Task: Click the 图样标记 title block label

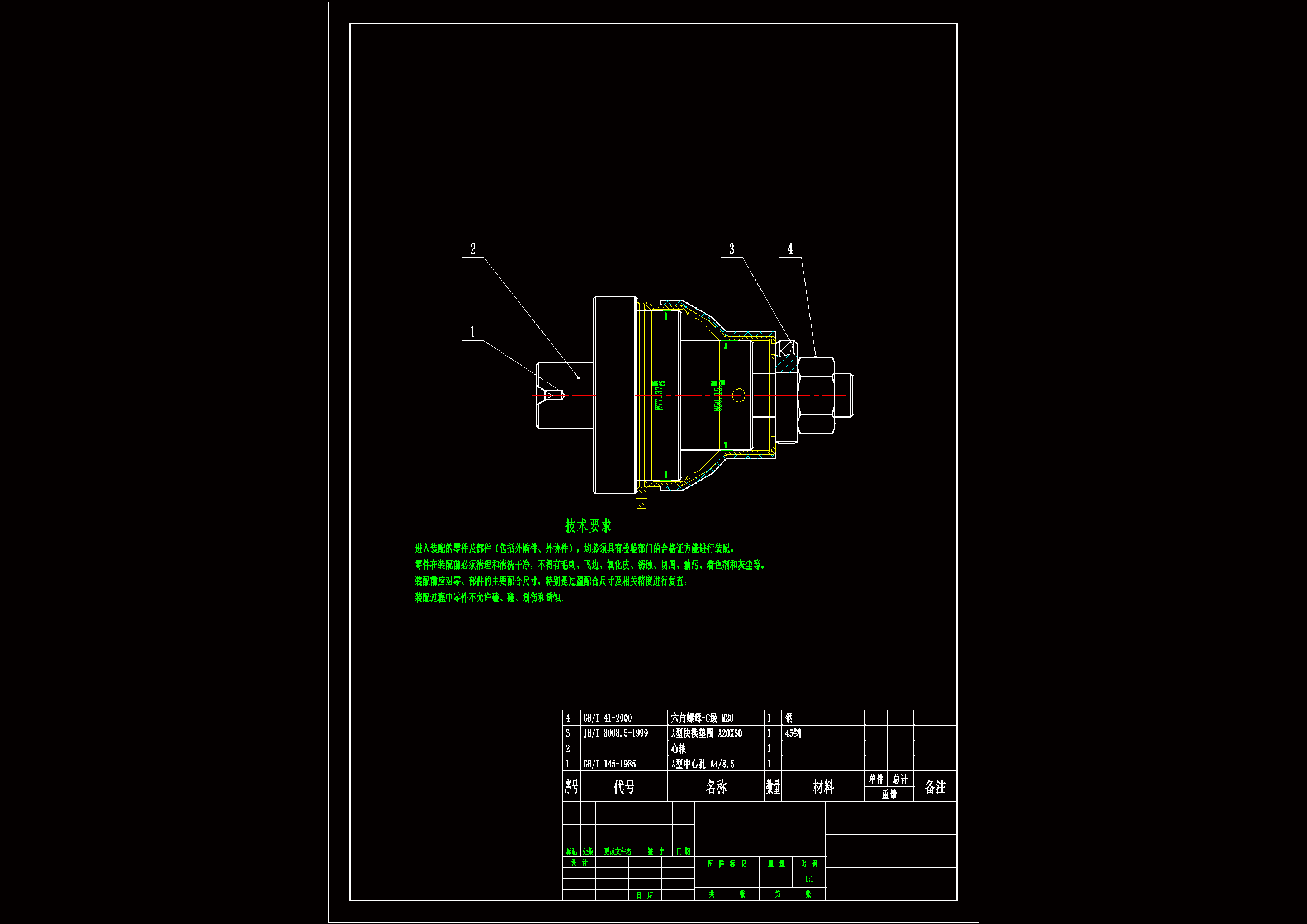Action: (x=726, y=864)
